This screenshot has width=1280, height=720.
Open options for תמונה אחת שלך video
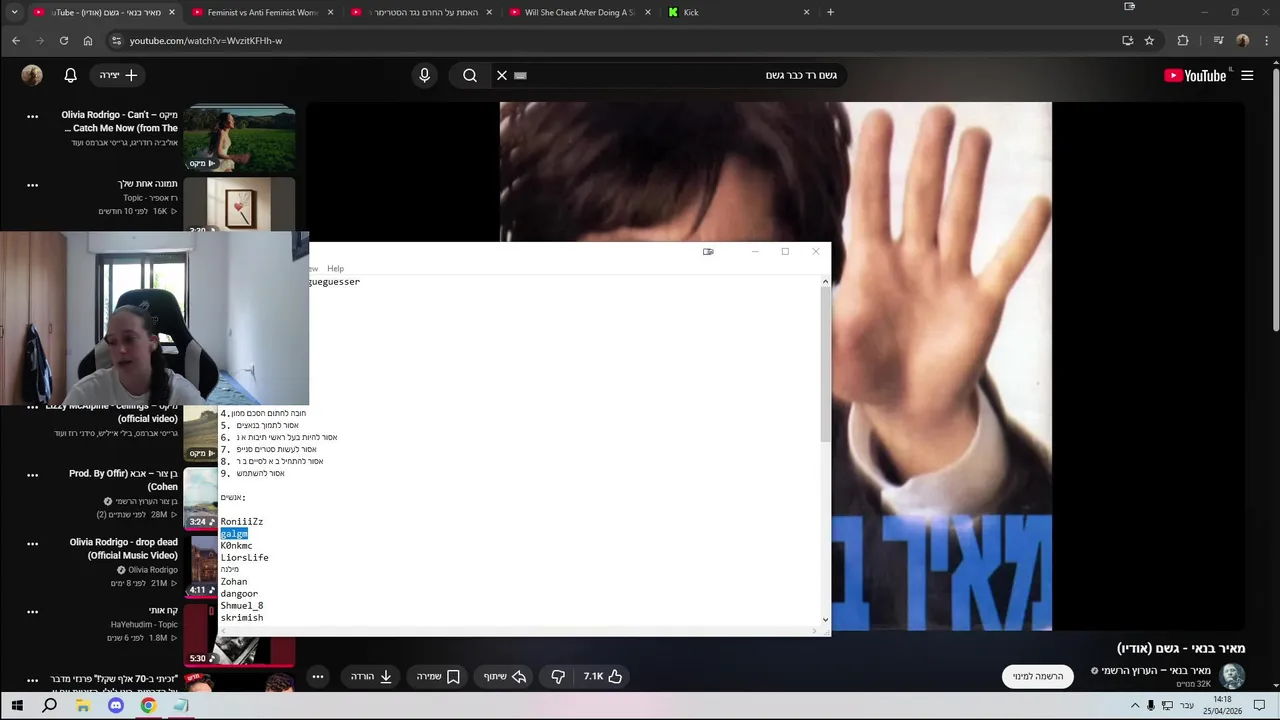tap(32, 185)
